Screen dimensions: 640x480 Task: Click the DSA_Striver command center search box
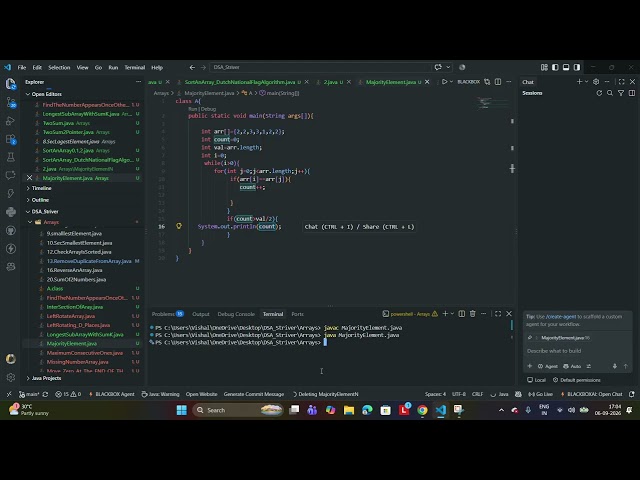pos(322,67)
